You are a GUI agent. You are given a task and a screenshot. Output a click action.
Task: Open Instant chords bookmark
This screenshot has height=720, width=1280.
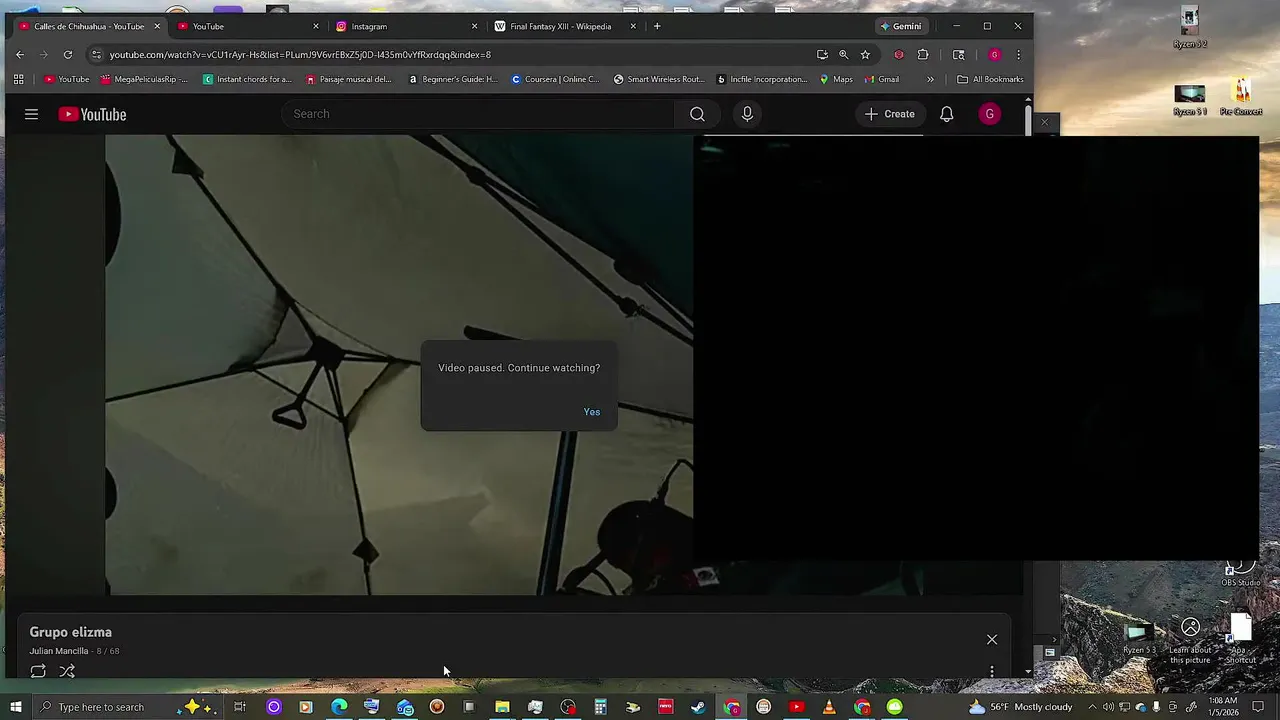(x=247, y=79)
